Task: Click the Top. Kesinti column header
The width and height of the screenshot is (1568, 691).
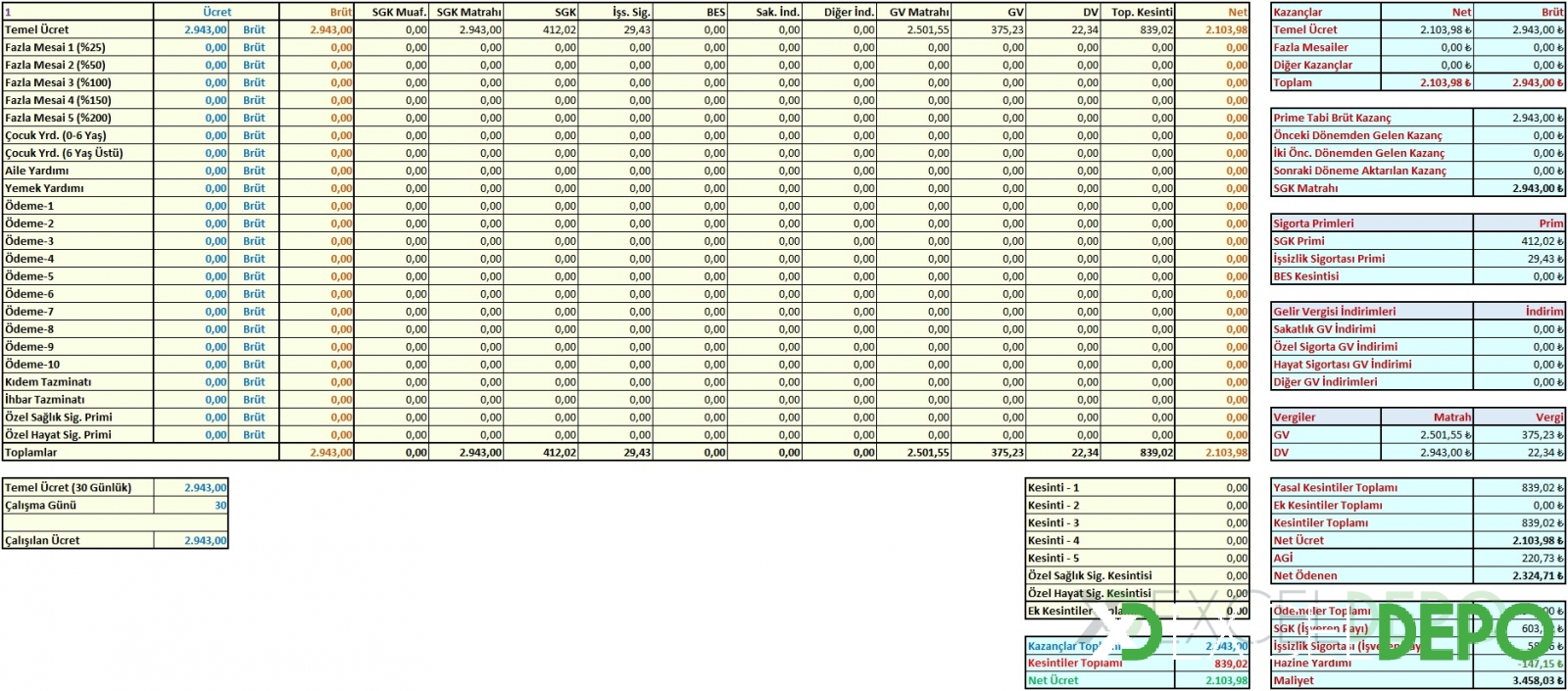Action: [x=1138, y=12]
